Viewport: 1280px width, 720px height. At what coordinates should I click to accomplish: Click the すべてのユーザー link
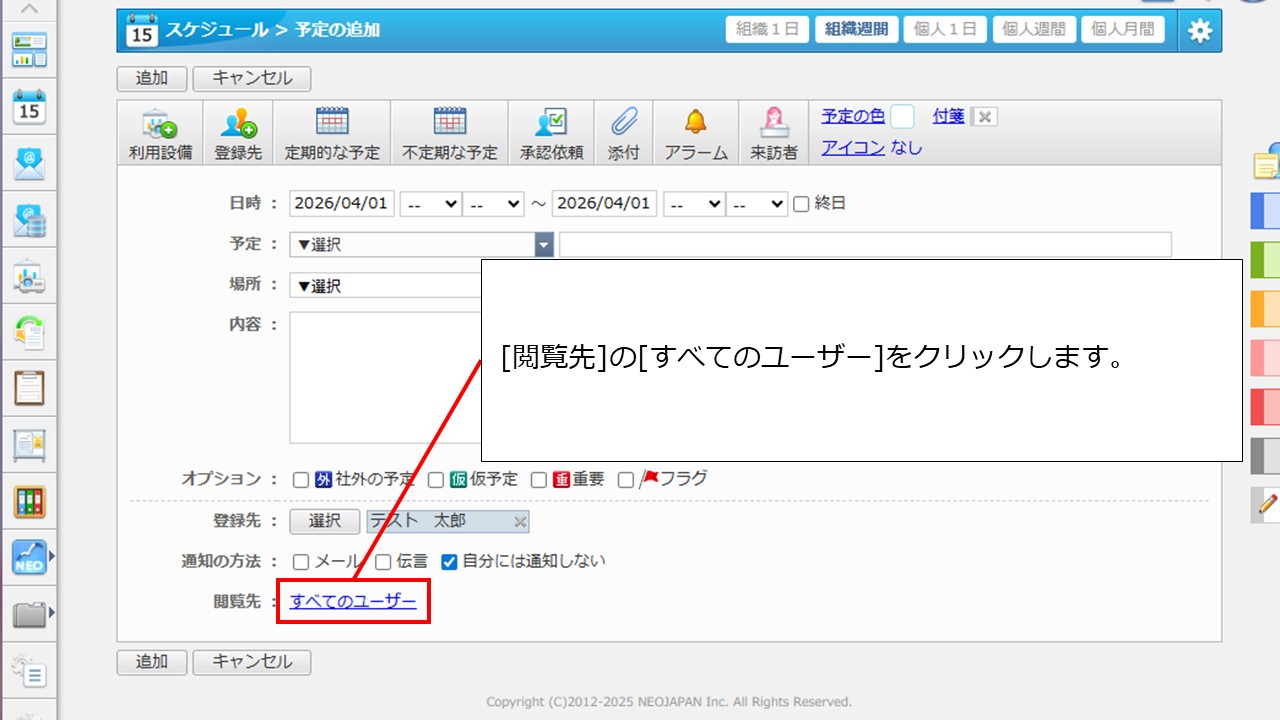[x=353, y=601]
